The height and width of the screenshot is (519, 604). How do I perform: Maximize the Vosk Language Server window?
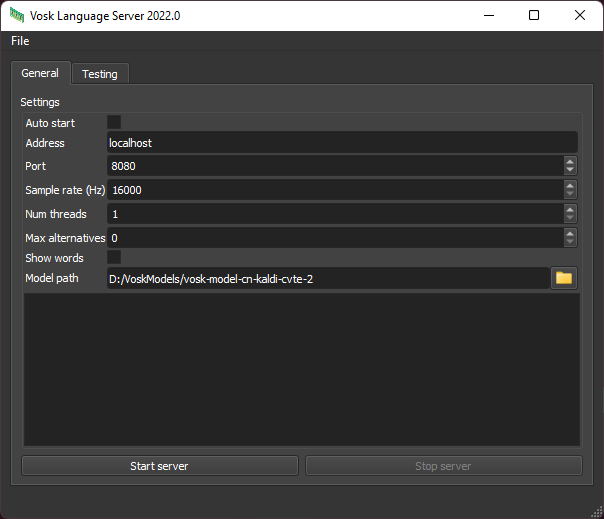(534, 15)
